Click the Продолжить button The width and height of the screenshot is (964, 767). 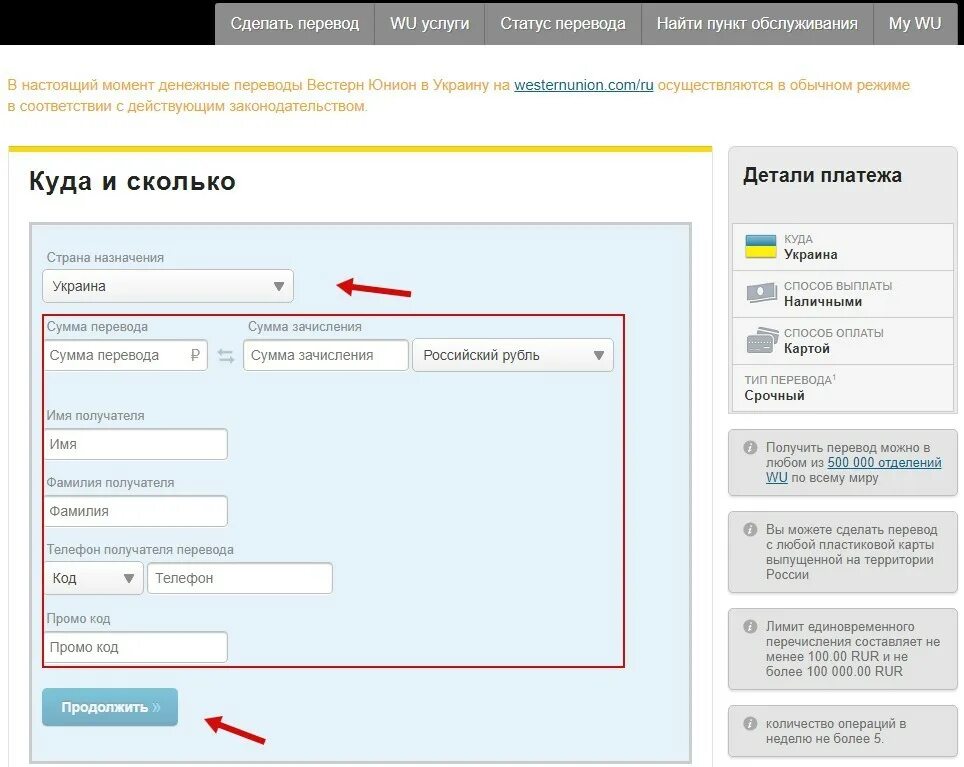click(x=110, y=707)
